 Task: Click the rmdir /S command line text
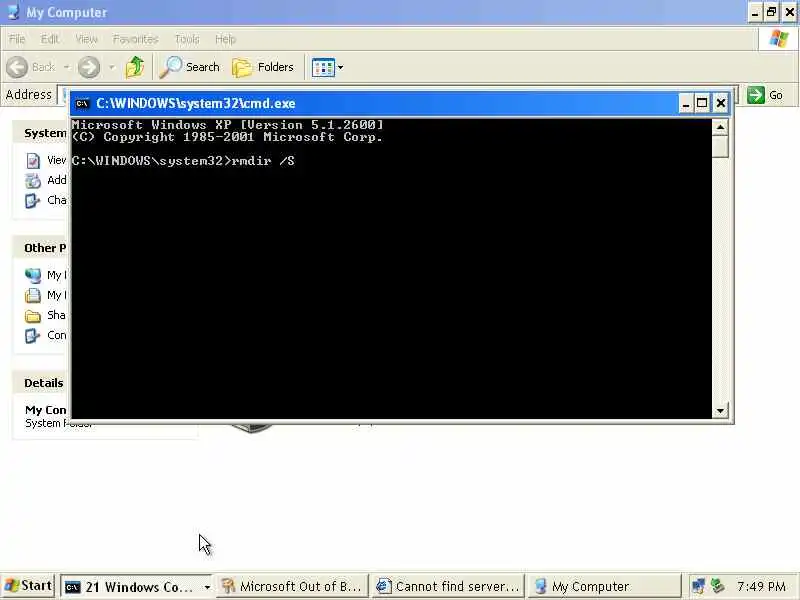coord(263,161)
